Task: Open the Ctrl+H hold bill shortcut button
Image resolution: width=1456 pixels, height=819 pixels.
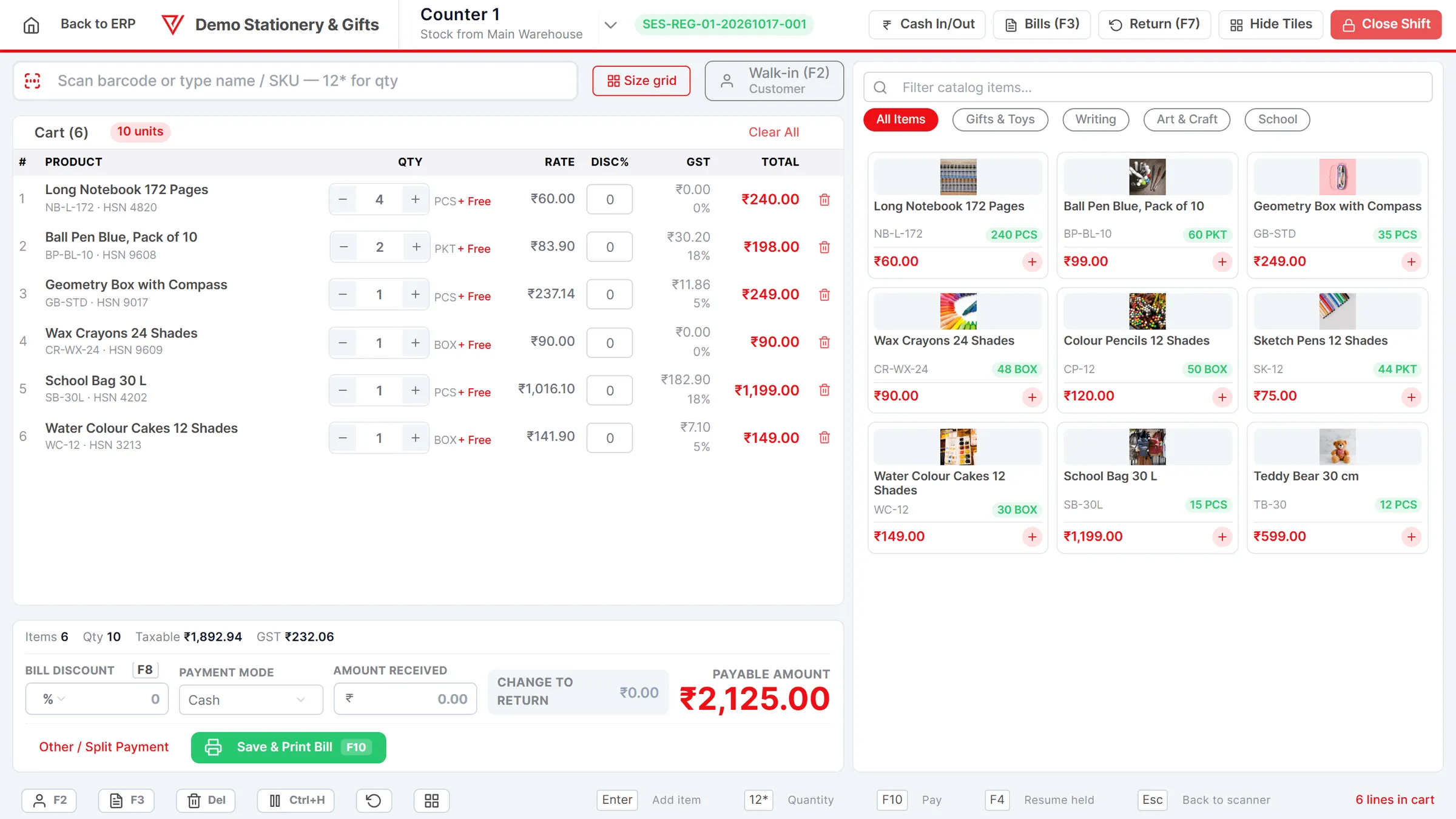Action: tap(295, 800)
